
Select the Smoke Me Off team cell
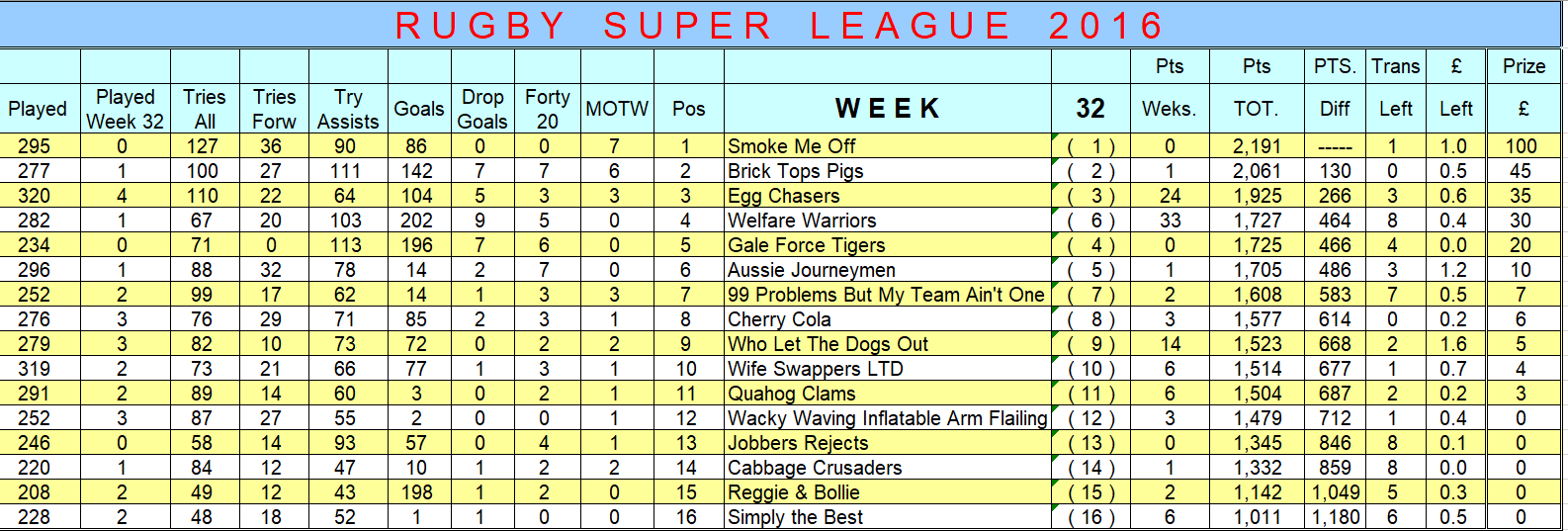click(x=887, y=146)
